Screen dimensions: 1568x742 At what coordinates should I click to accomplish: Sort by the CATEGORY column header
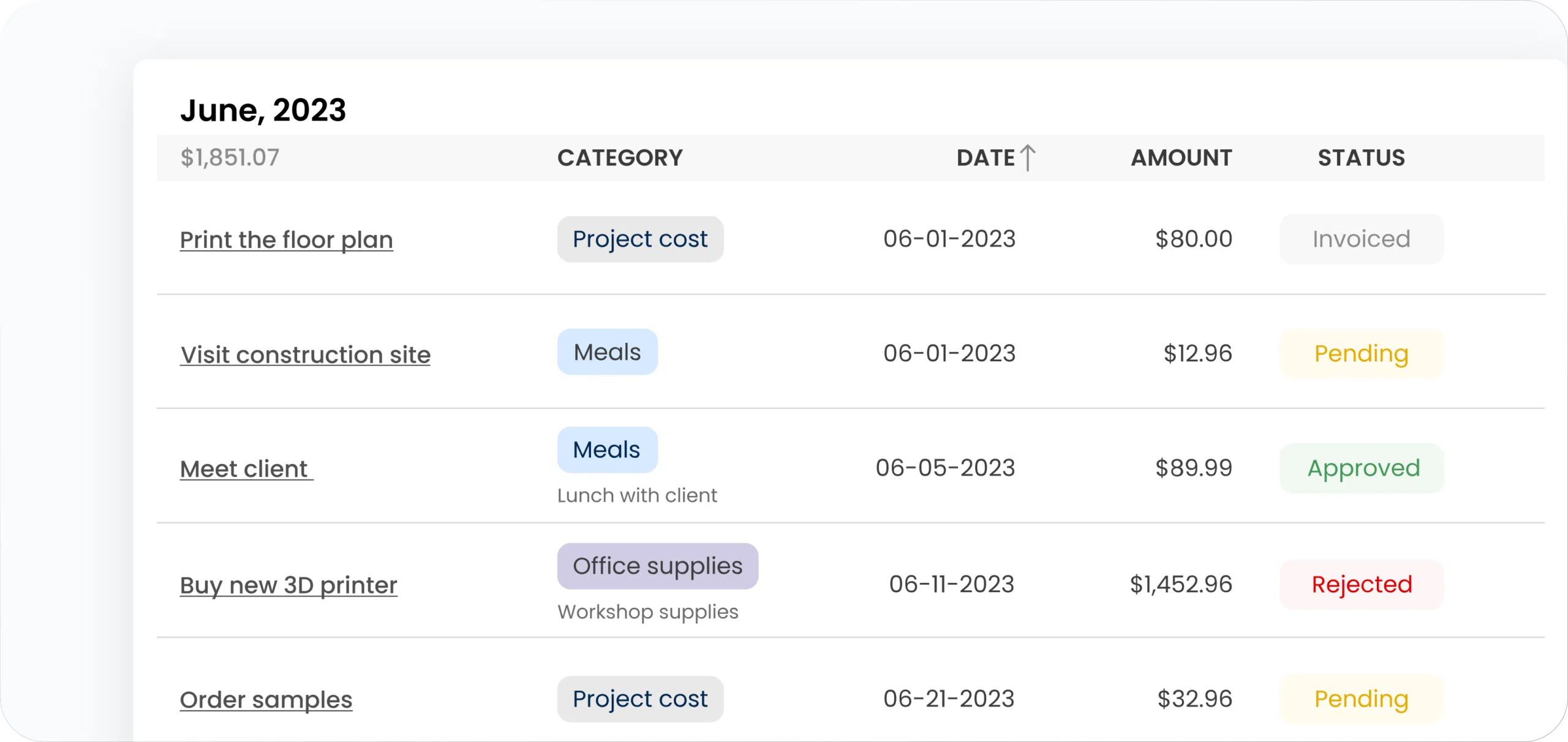pyautogui.click(x=620, y=158)
